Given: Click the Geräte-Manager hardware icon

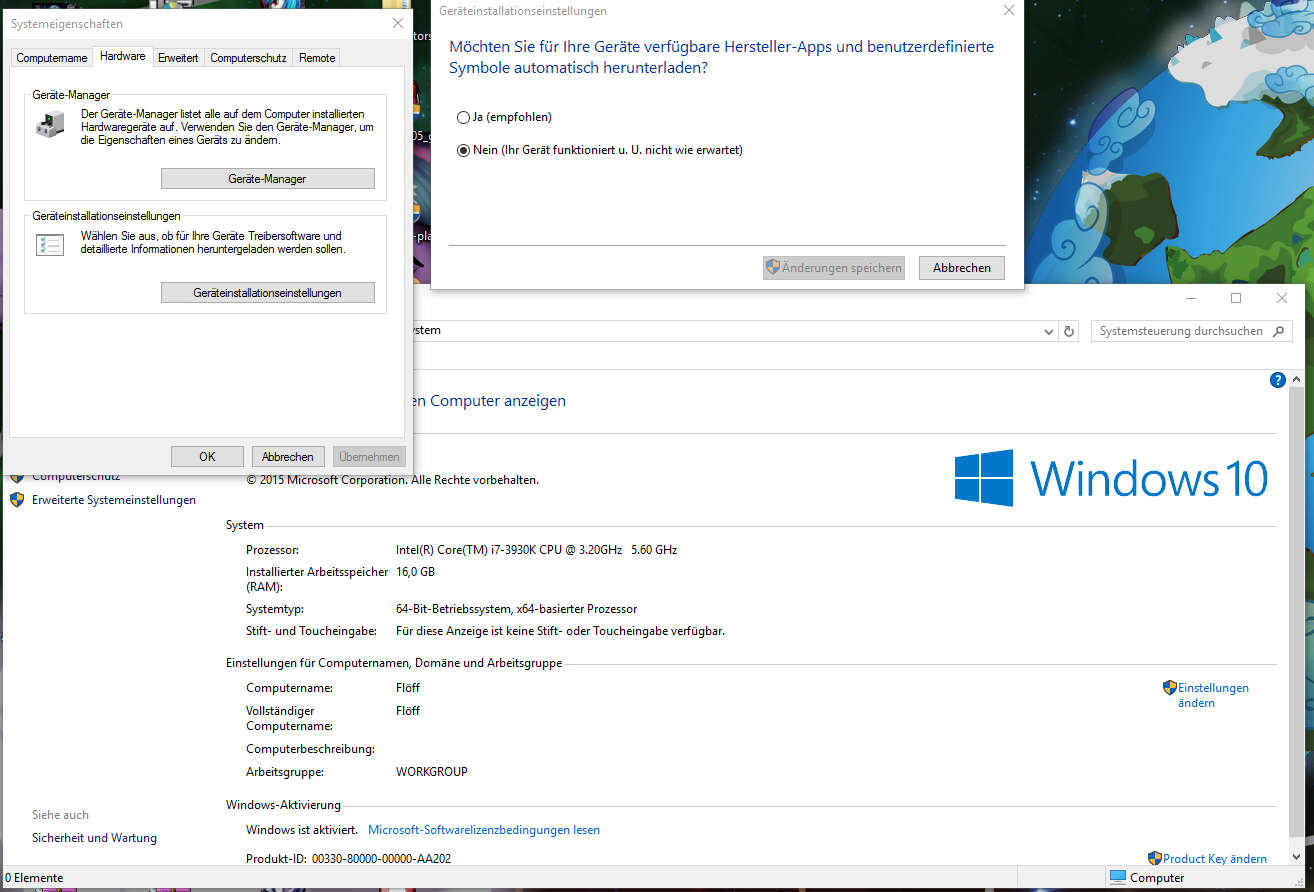Looking at the screenshot, I should click(48, 124).
